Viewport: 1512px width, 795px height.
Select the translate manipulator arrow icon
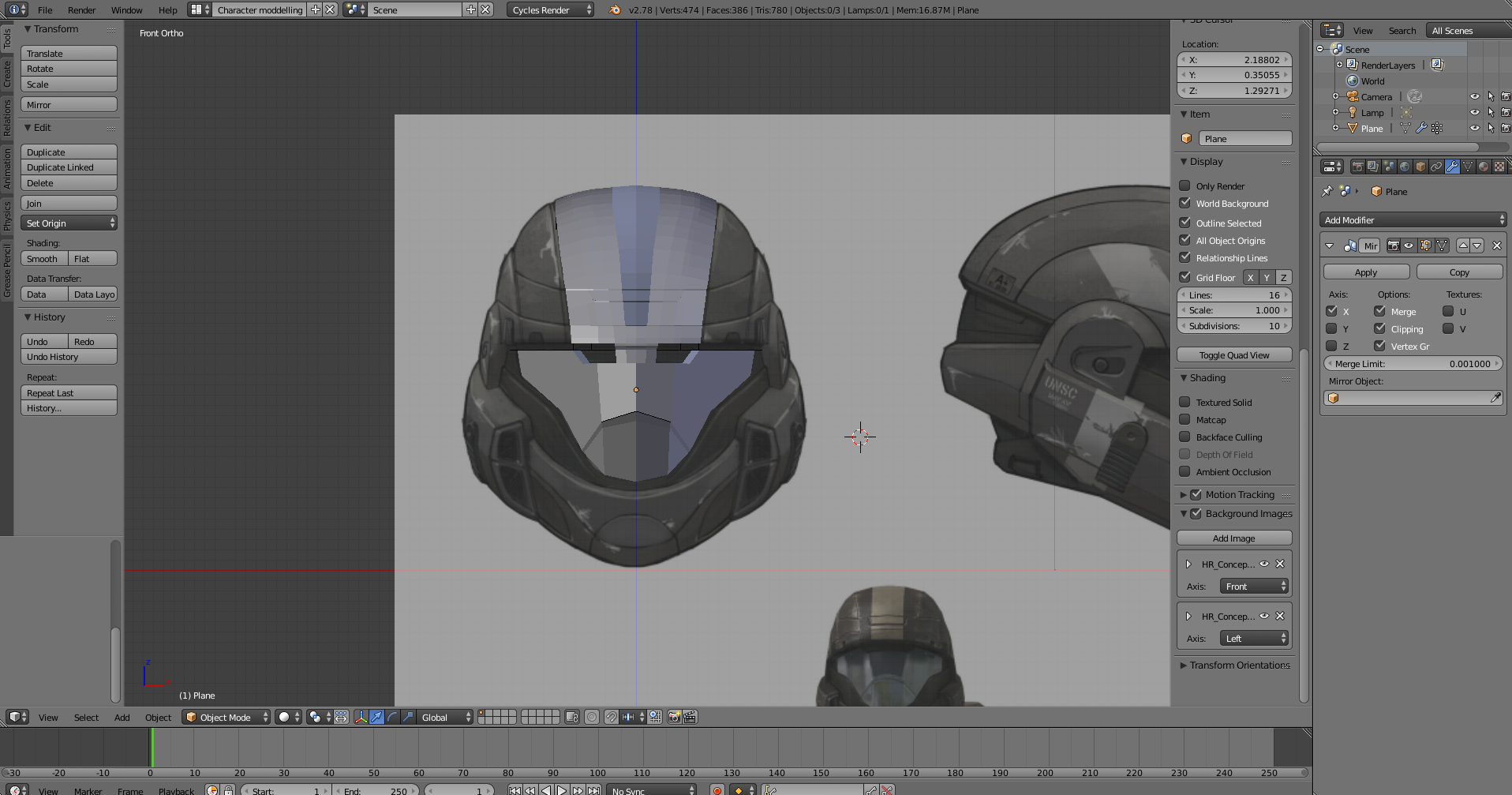point(376,717)
